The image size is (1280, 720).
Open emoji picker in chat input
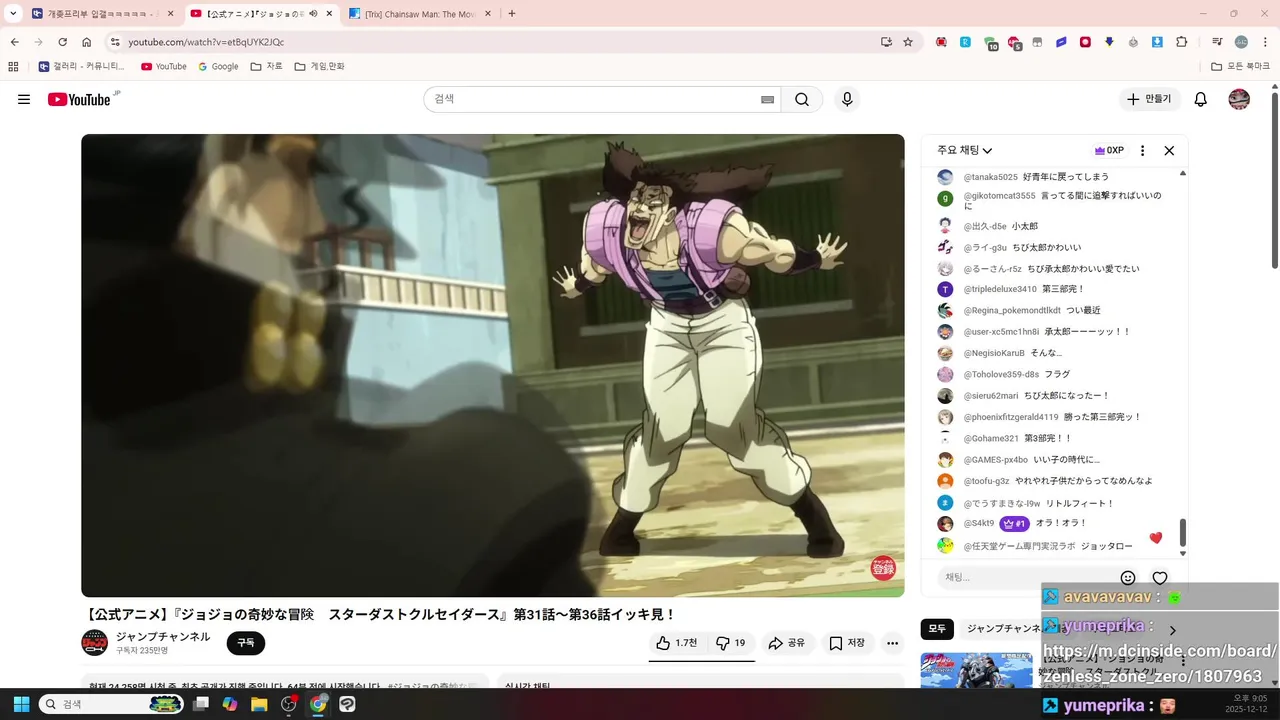click(x=1128, y=578)
